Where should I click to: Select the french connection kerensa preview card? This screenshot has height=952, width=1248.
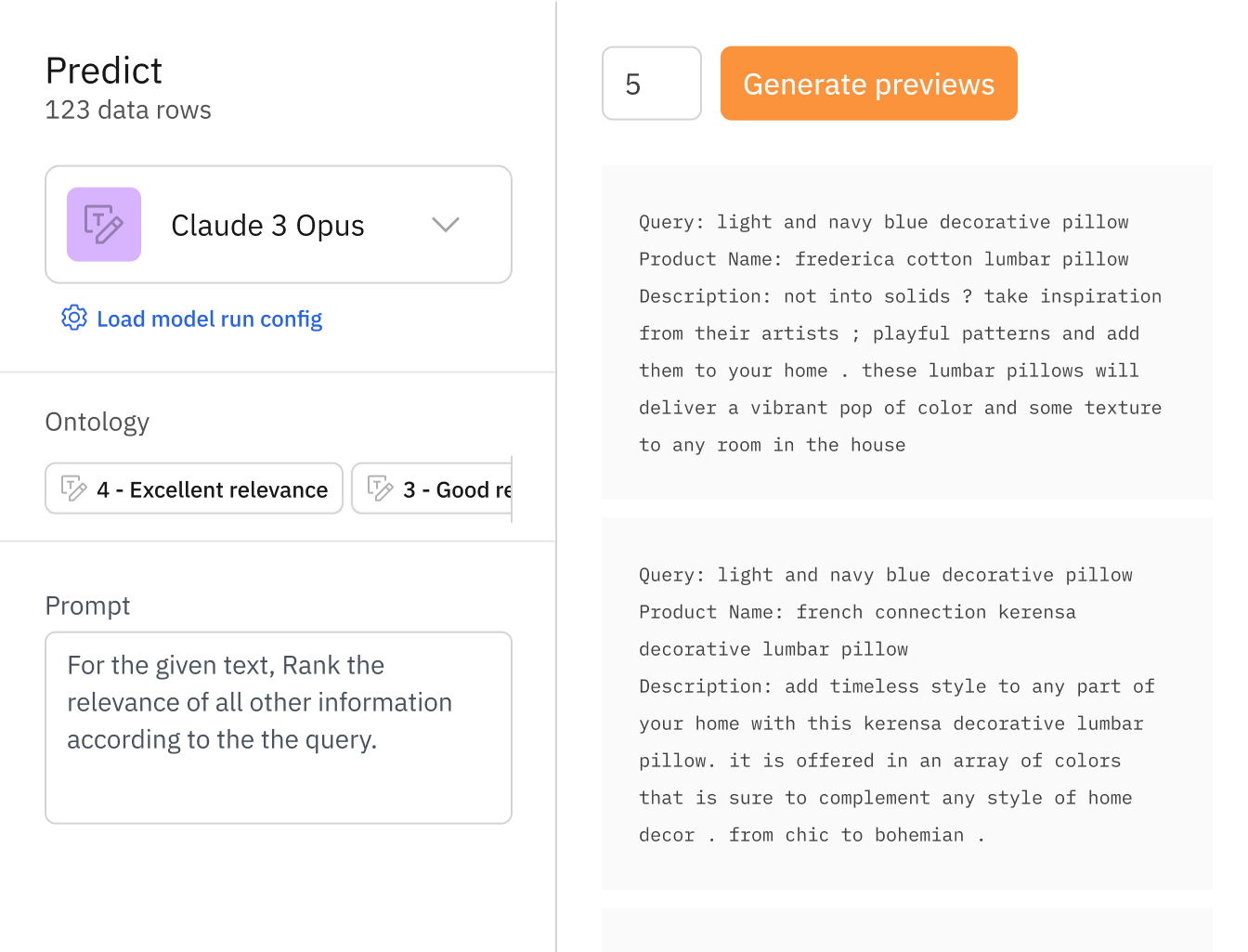click(x=906, y=704)
